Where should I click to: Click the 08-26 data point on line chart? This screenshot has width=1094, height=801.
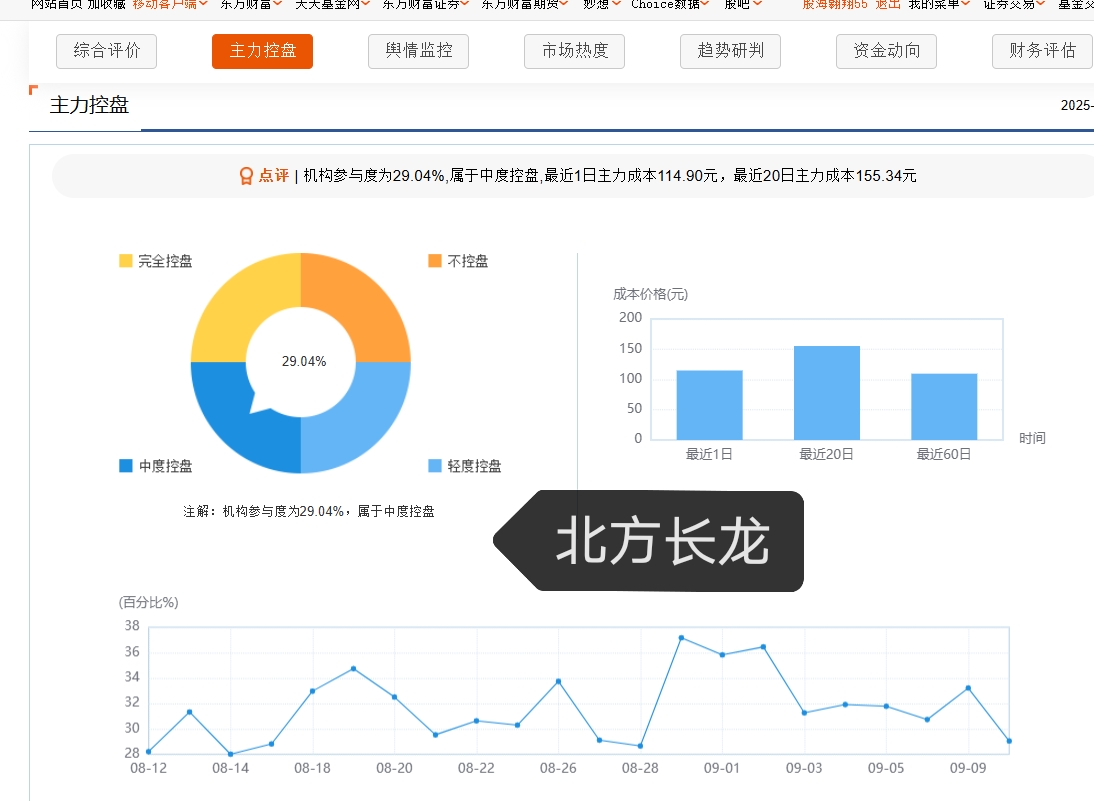[558, 681]
